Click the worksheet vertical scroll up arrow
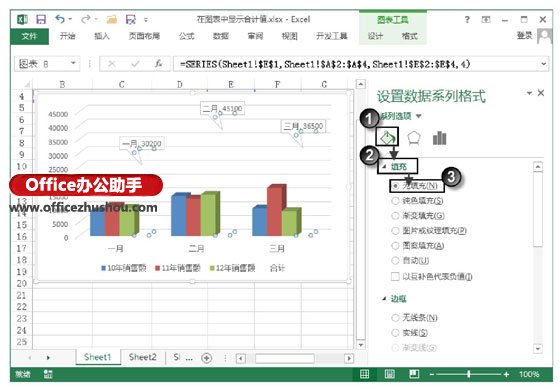Viewport: 560px width, 389px height. (x=361, y=84)
